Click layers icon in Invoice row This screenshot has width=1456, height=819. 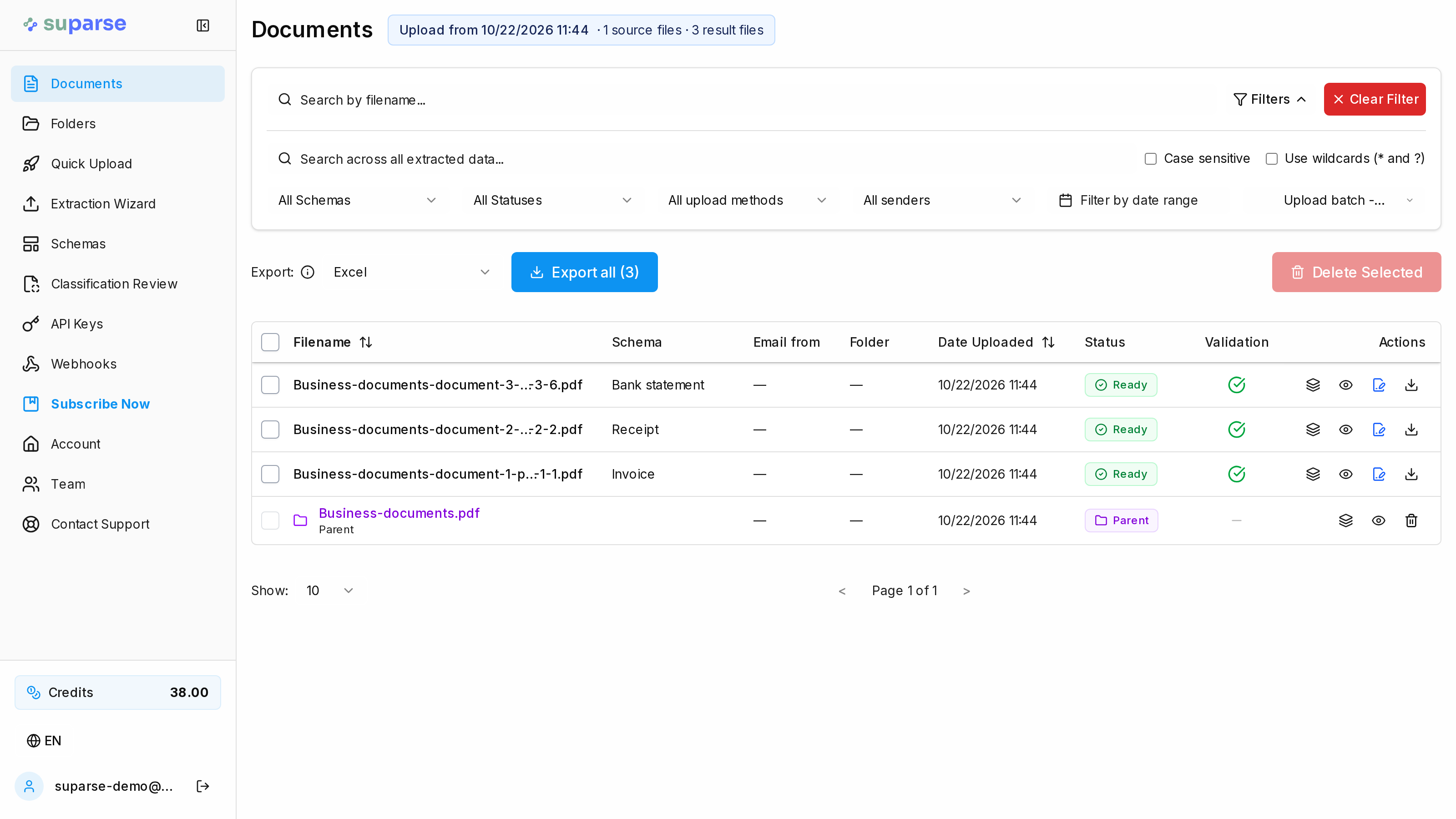coord(1313,474)
